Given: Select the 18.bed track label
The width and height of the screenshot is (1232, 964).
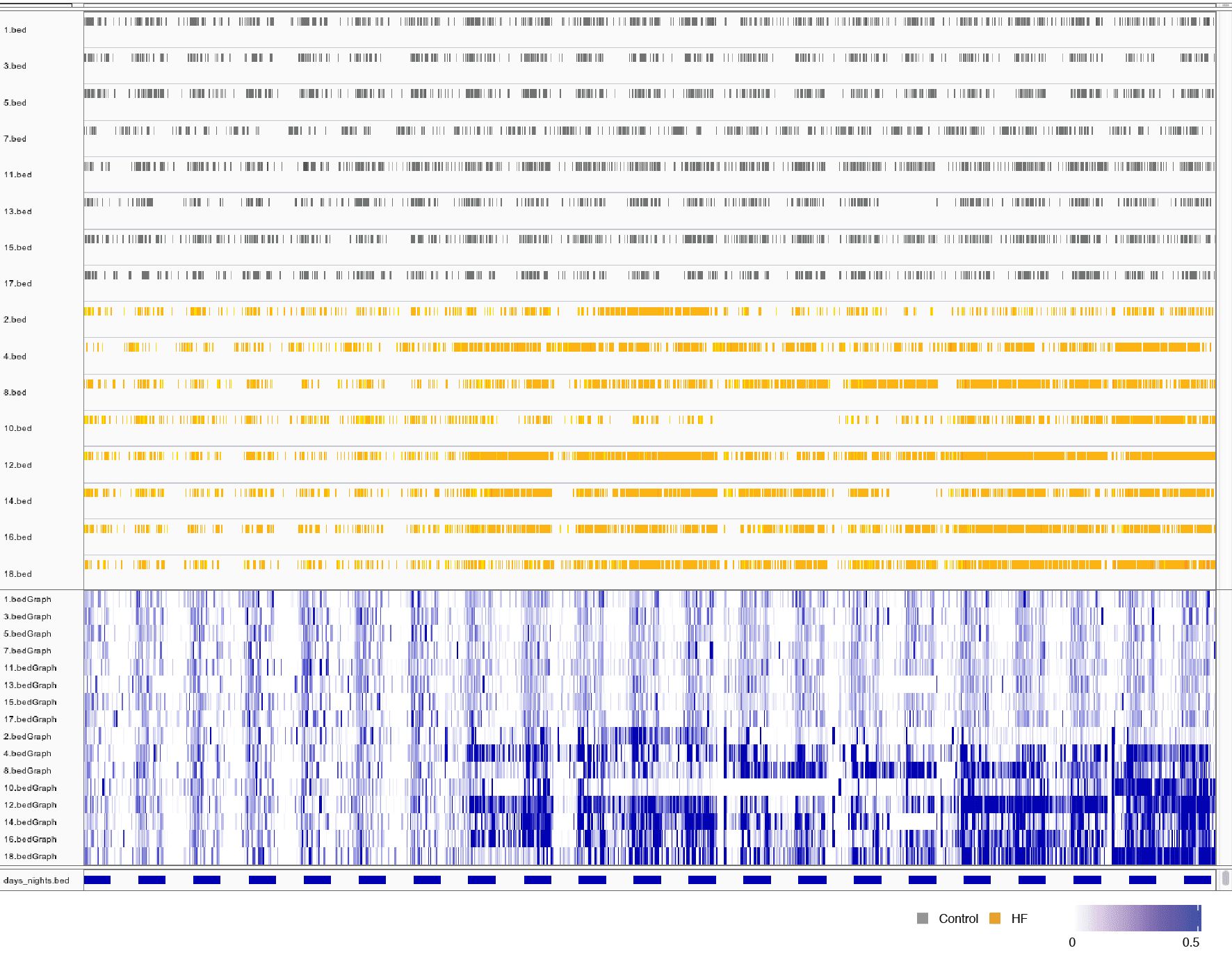Looking at the screenshot, I should click(x=18, y=574).
